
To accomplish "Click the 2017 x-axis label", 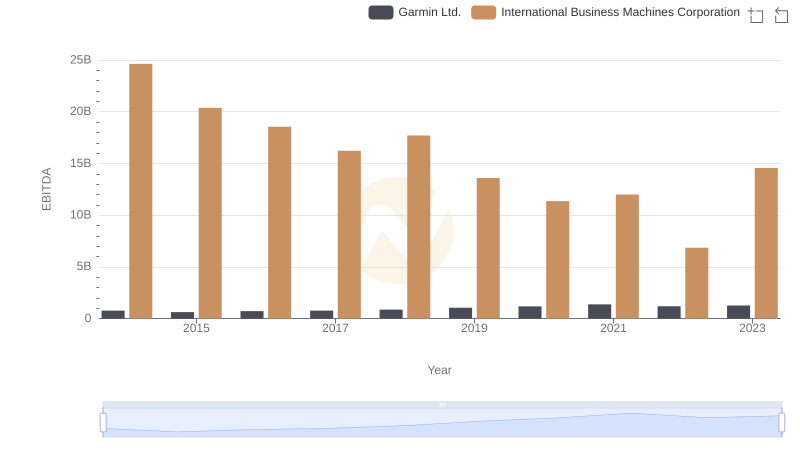I will click(x=335, y=328).
